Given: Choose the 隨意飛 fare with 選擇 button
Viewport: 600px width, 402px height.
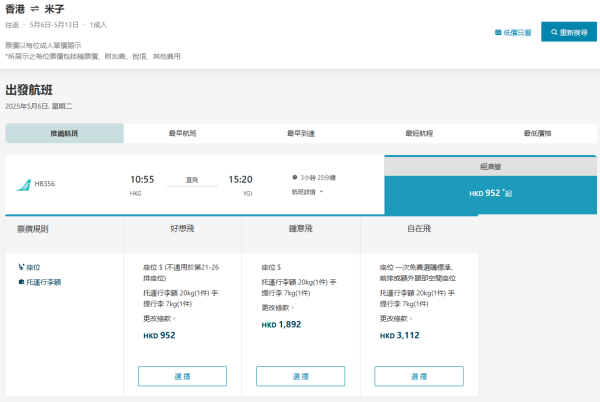Looking at the screenshot, I should (300, 376).
